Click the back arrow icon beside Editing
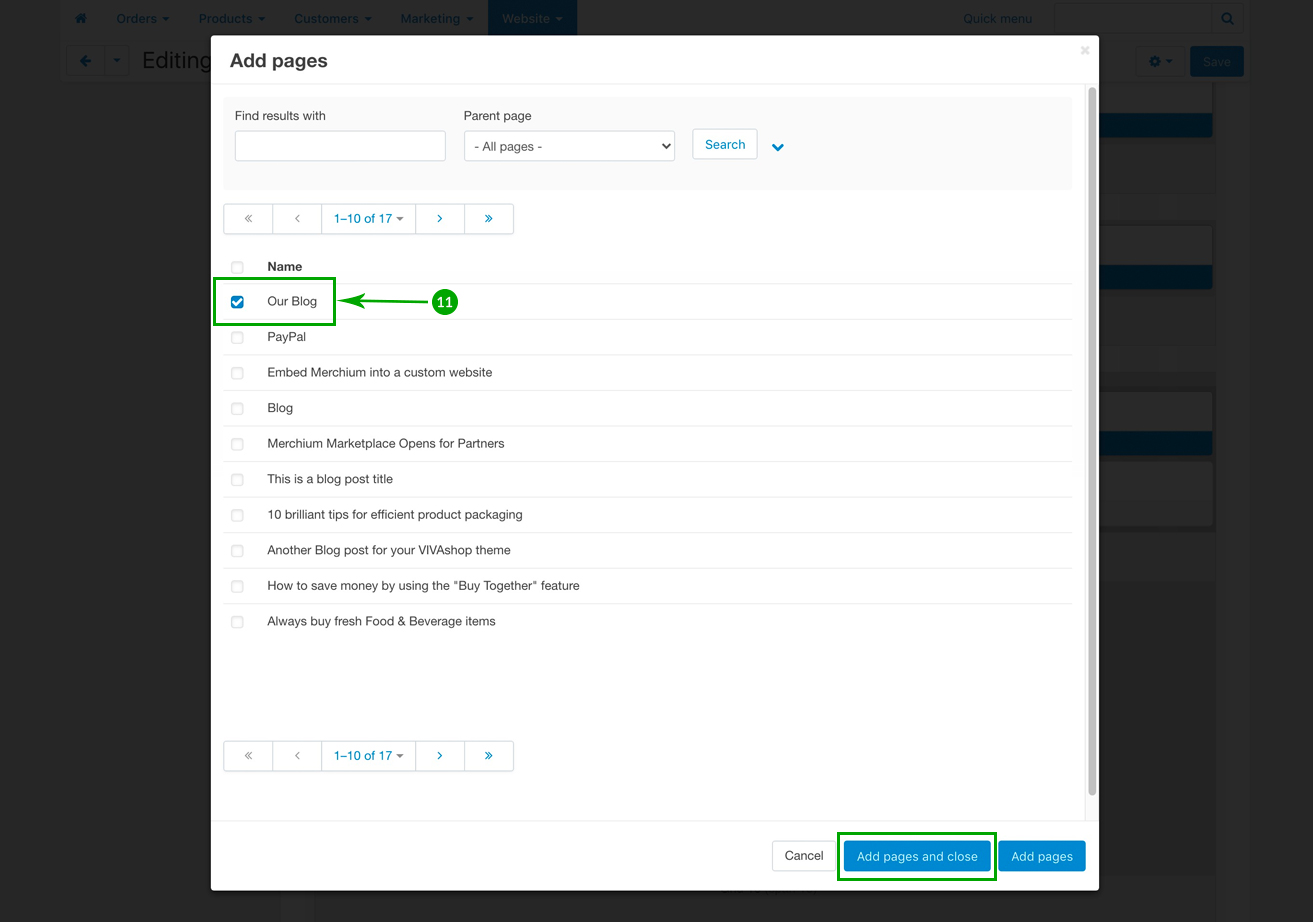Viewport: 1313px width, 922px height. pos(85,61)
